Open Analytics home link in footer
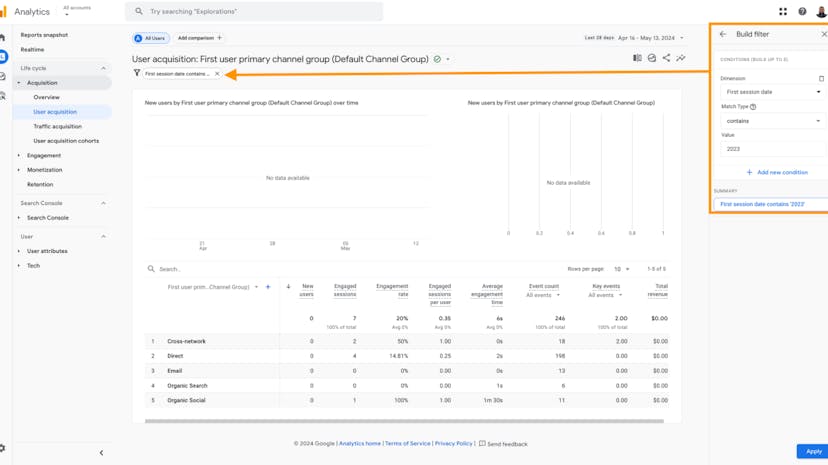 pos(360,444)
